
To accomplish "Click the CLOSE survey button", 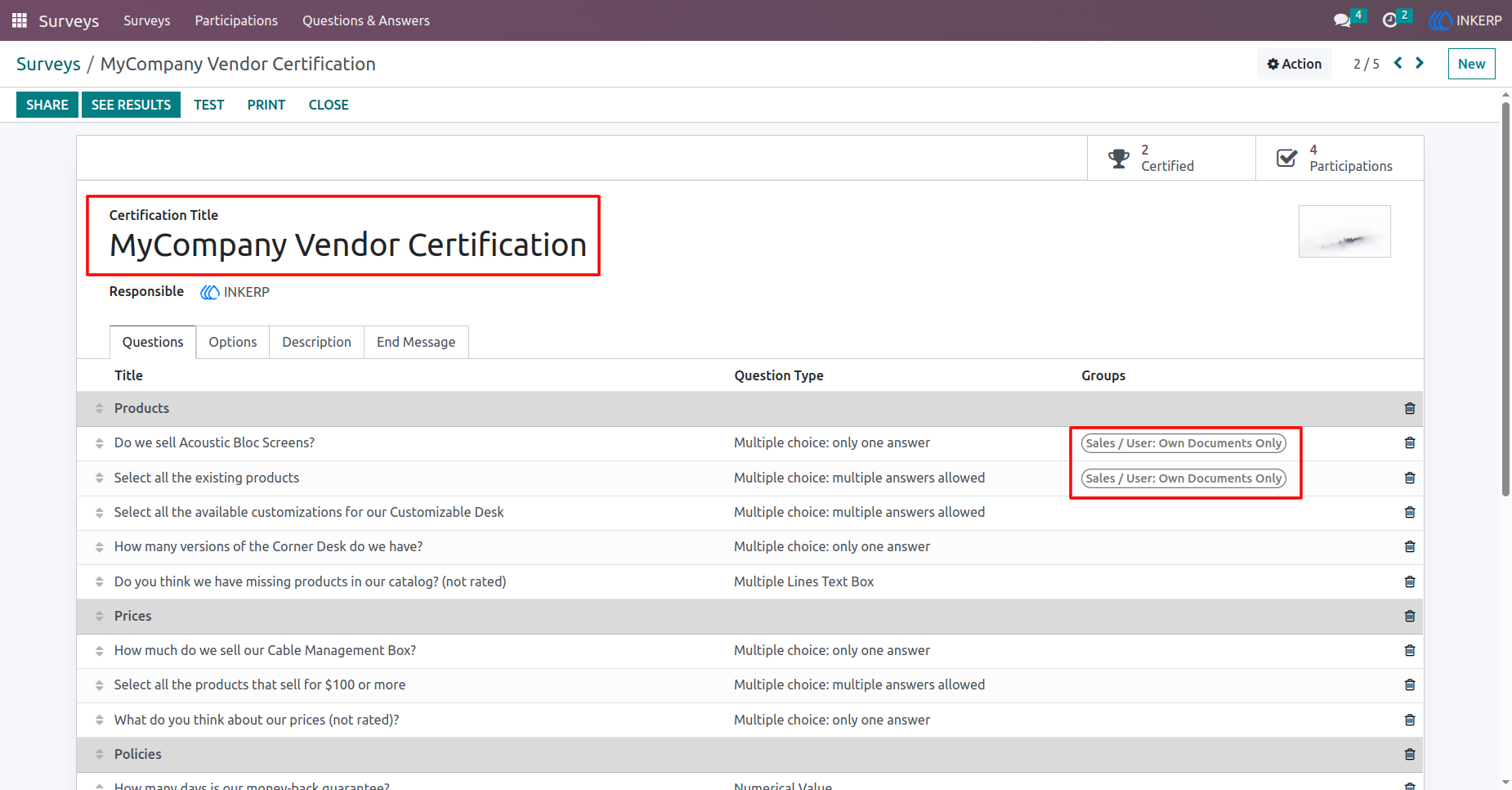I will pyautogui.click(x=329, y=105).
